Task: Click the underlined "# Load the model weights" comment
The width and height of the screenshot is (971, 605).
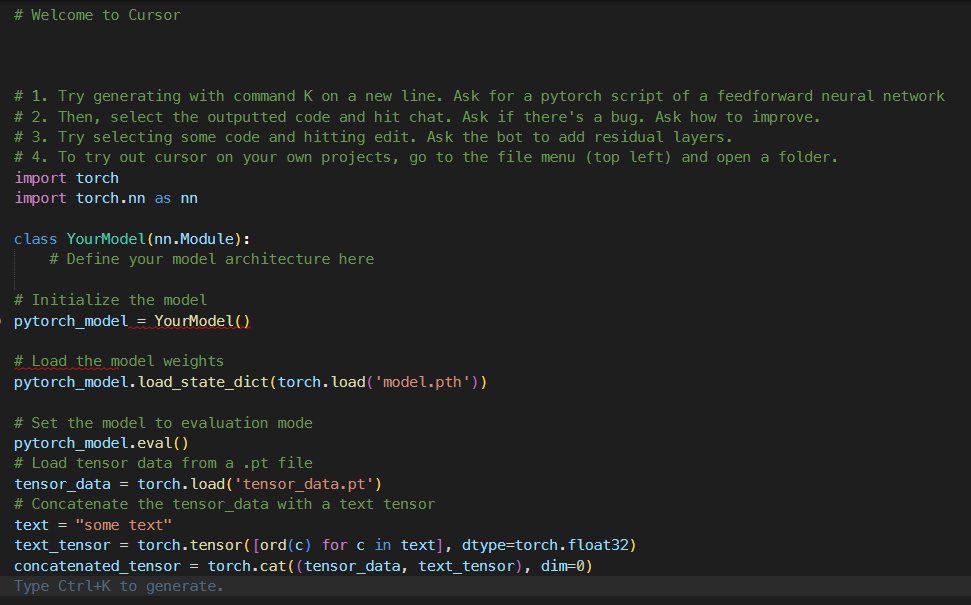Action: click(119, 361)
